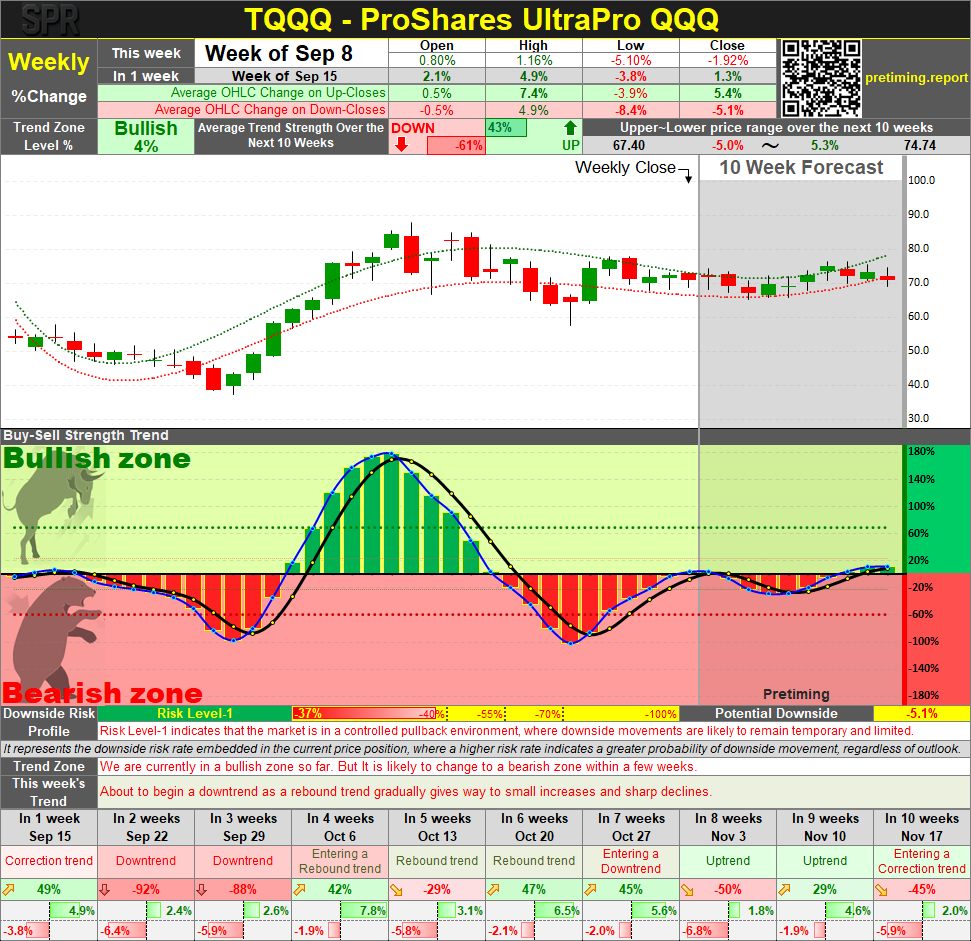Click the Up-Closes average High value 7.4%
971x941 pixels.
coord(533,93)
